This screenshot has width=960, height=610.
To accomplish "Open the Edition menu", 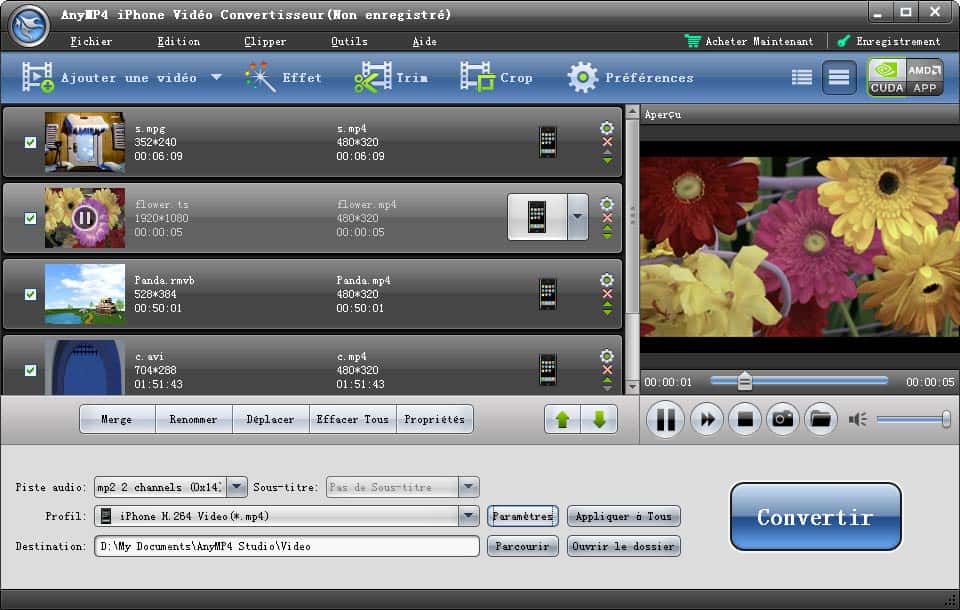I will click(179, 41).
